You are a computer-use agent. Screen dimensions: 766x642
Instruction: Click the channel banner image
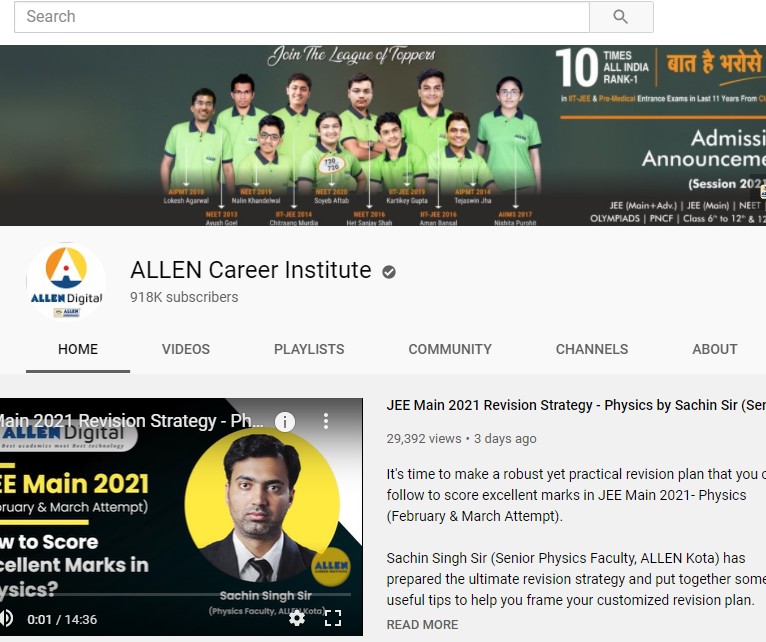tap(383, 135)
